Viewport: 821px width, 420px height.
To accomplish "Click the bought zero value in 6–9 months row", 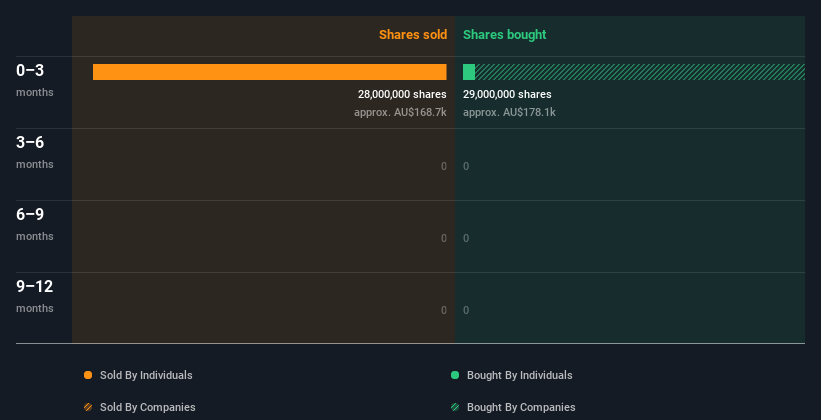I will coord(466,238).
